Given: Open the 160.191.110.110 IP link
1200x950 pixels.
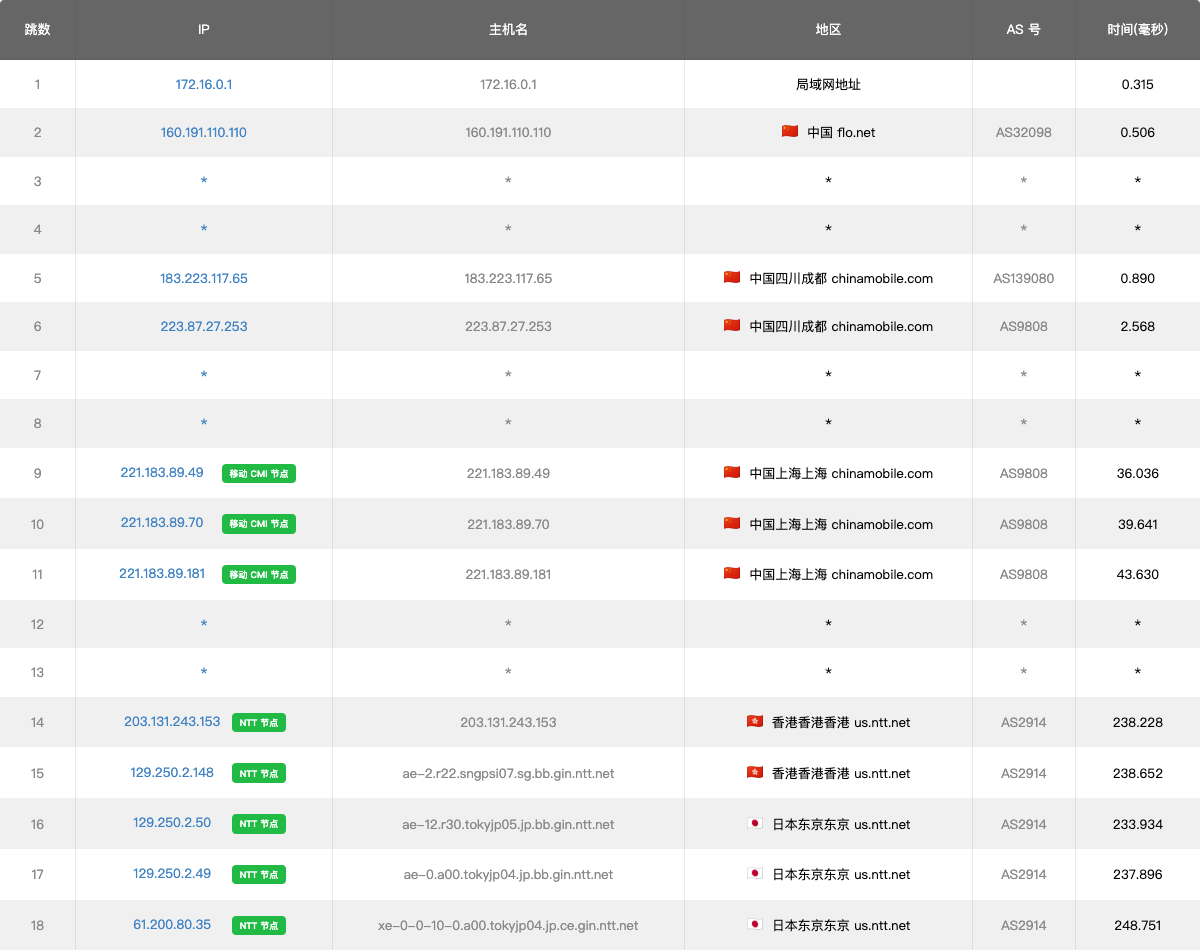Looking at the screenshot, I should (x=204, y=132).
